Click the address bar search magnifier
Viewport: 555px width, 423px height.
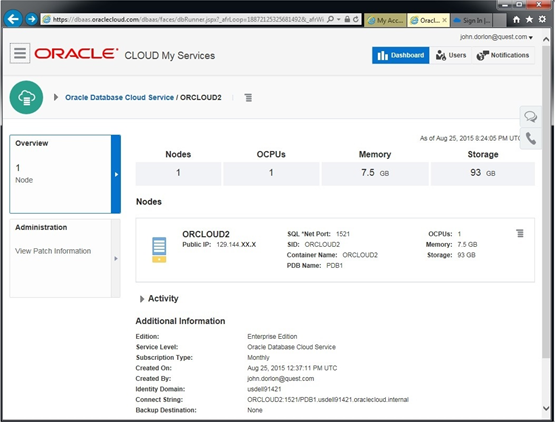[330, 19]
